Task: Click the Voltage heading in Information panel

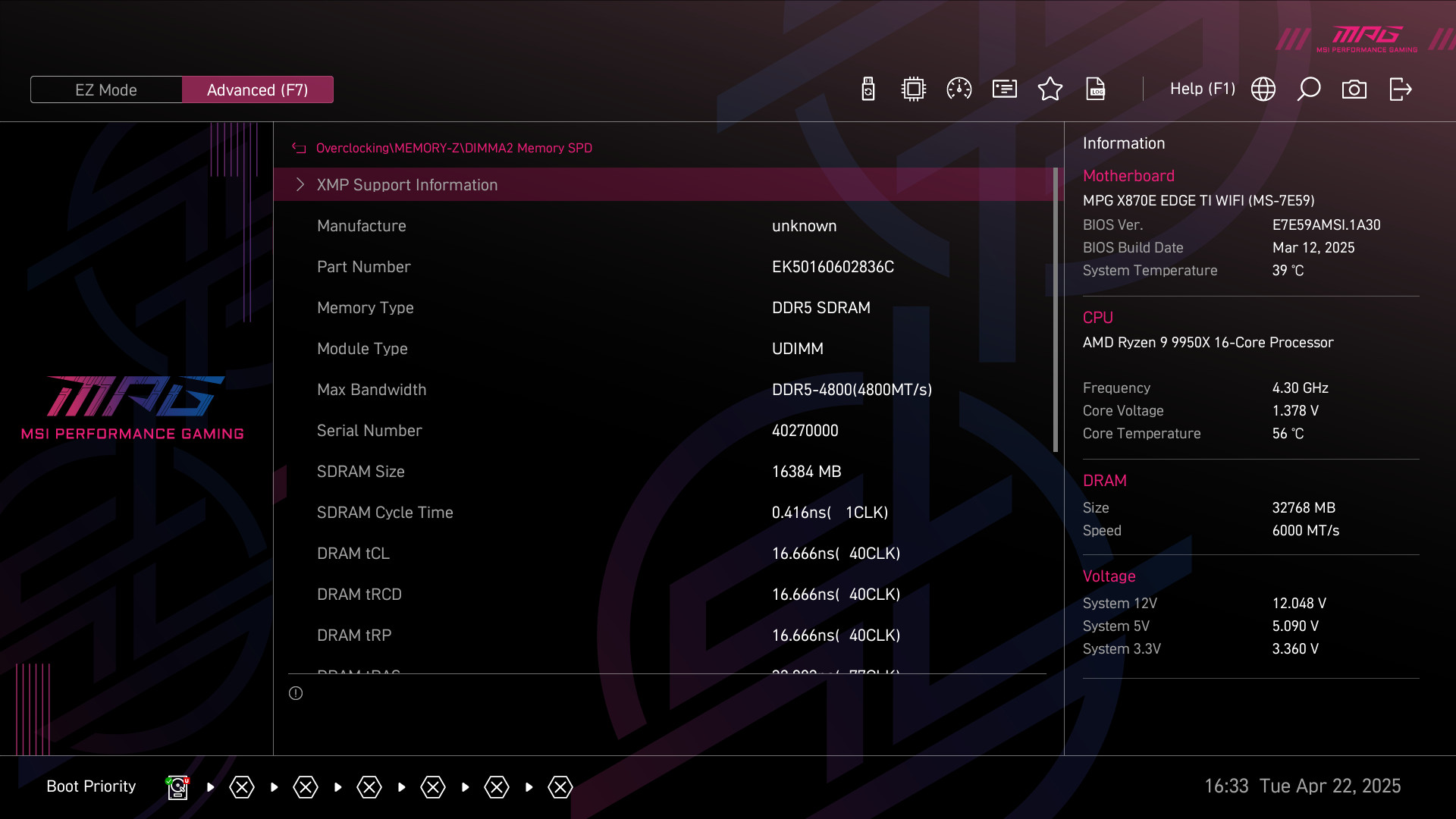Action: [x=1109, y=576]
